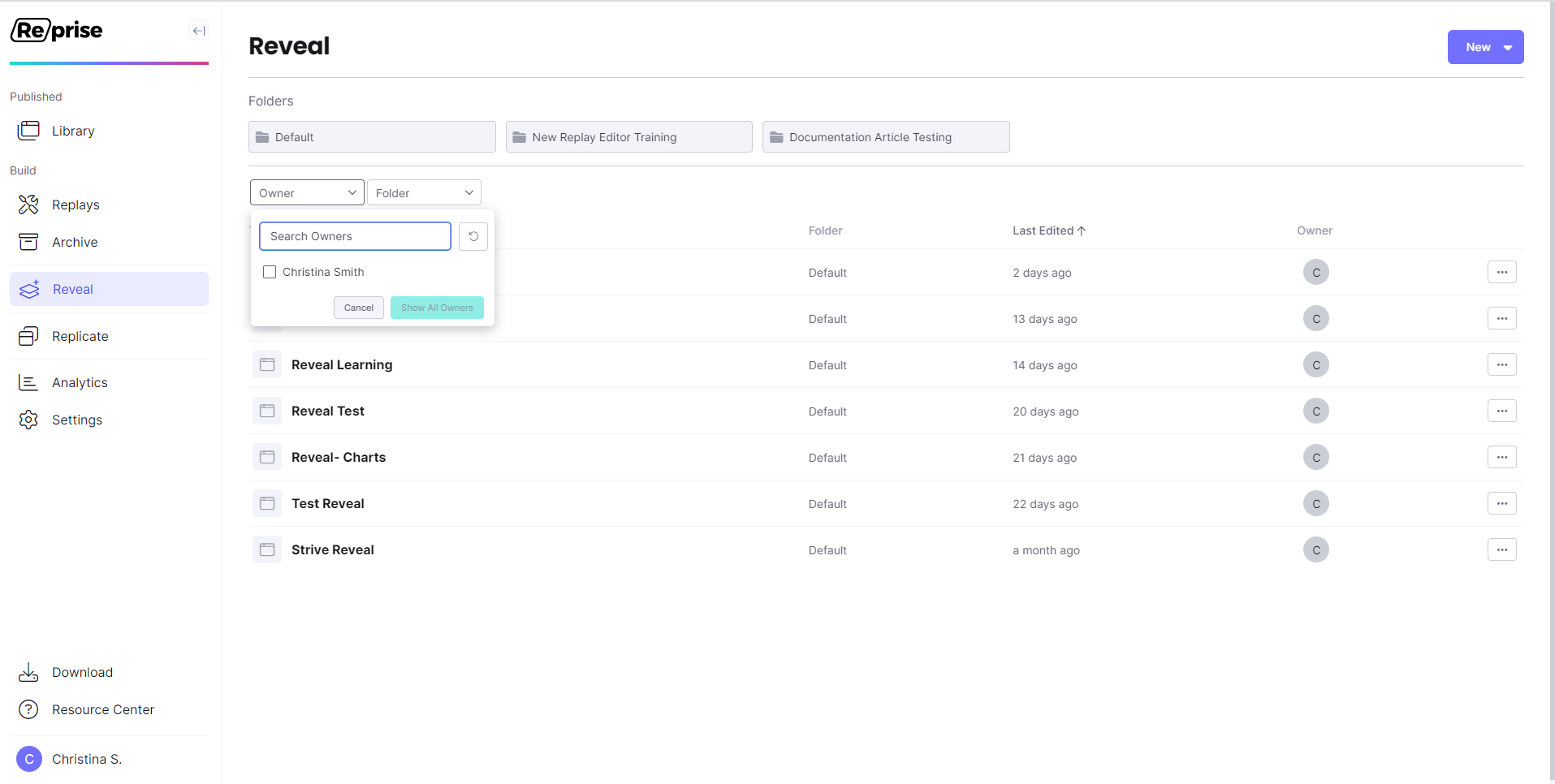Viewport: 1555px width, 784px height.
Task: Go to Replays in the sidebar
Action: (76, 205)
